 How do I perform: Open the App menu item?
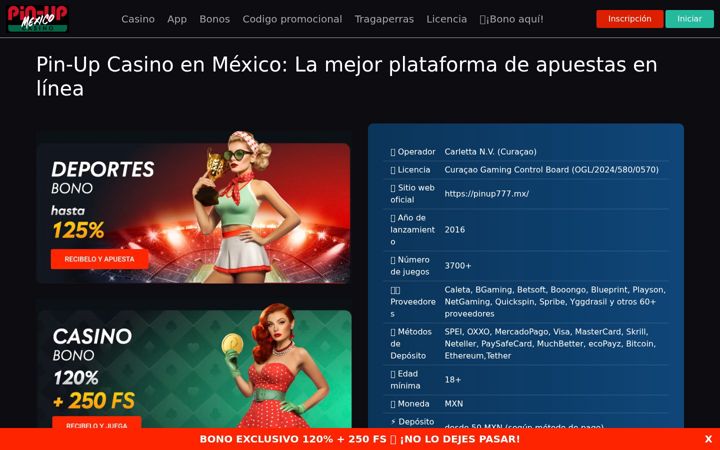click(x=177, y=19)
